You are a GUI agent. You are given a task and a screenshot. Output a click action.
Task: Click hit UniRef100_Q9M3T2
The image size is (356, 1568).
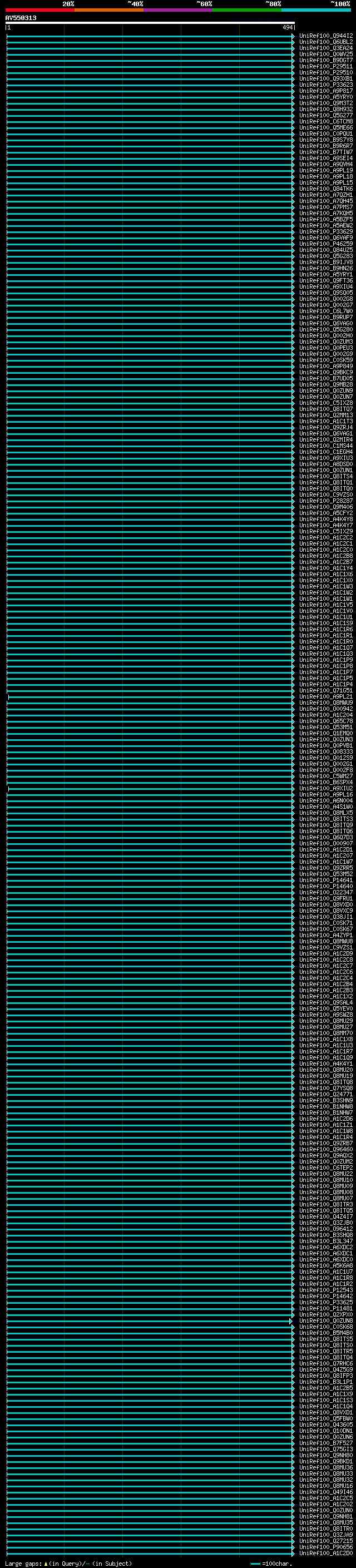tap(326, 103)
